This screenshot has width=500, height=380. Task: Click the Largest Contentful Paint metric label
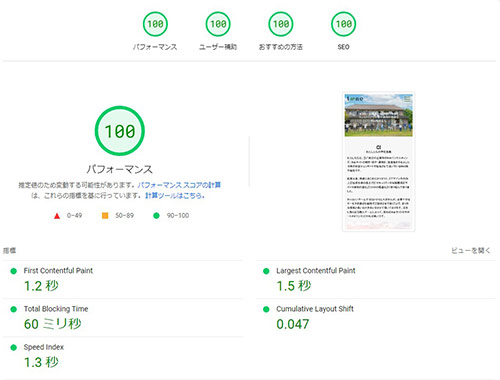(x=316, y=271)
